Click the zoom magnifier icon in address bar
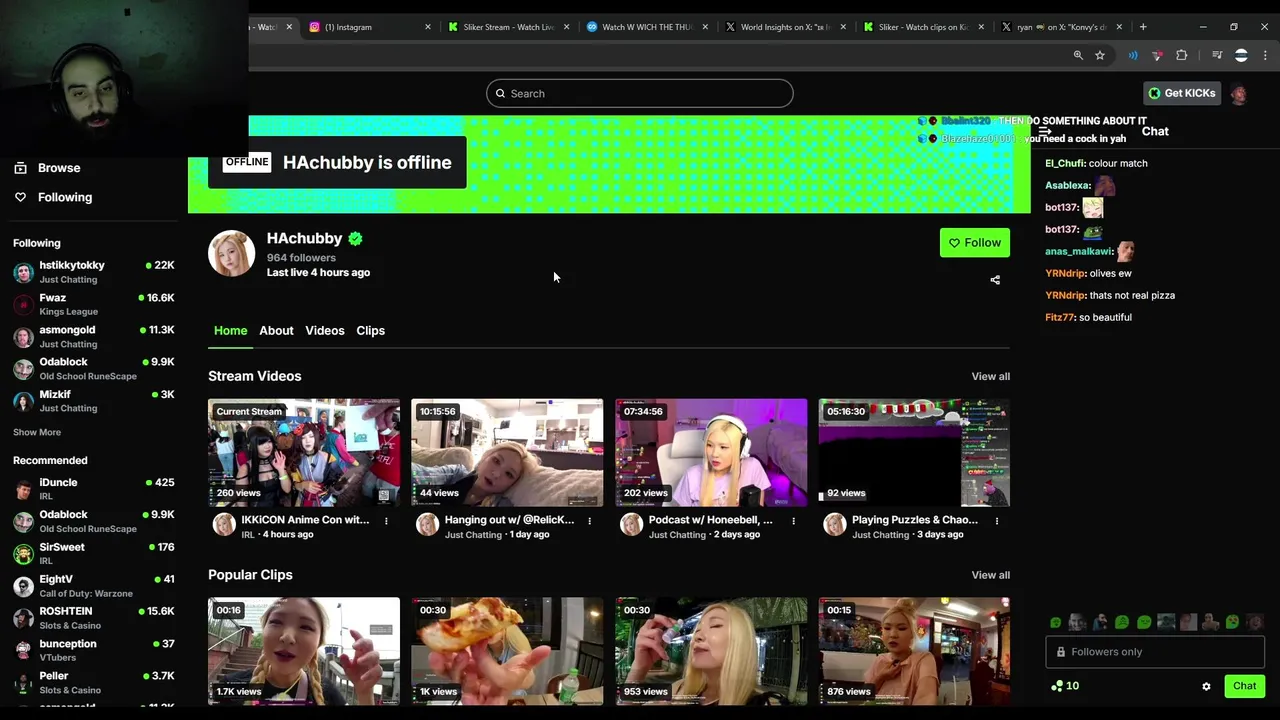The image size is (1280, 720). [x=1078, y=55]
